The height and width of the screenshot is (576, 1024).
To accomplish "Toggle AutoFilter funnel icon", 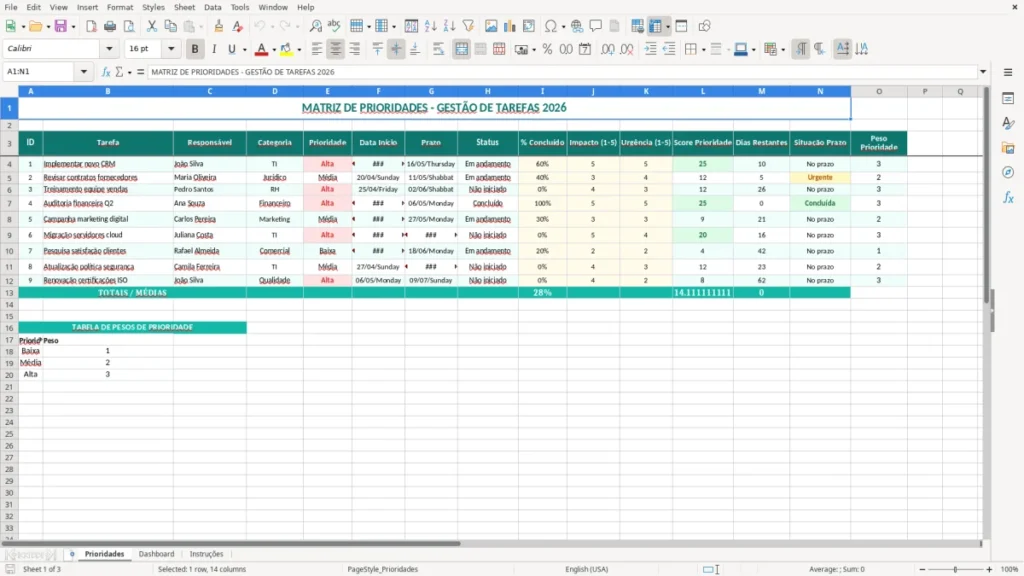I will tap(468, 26).
